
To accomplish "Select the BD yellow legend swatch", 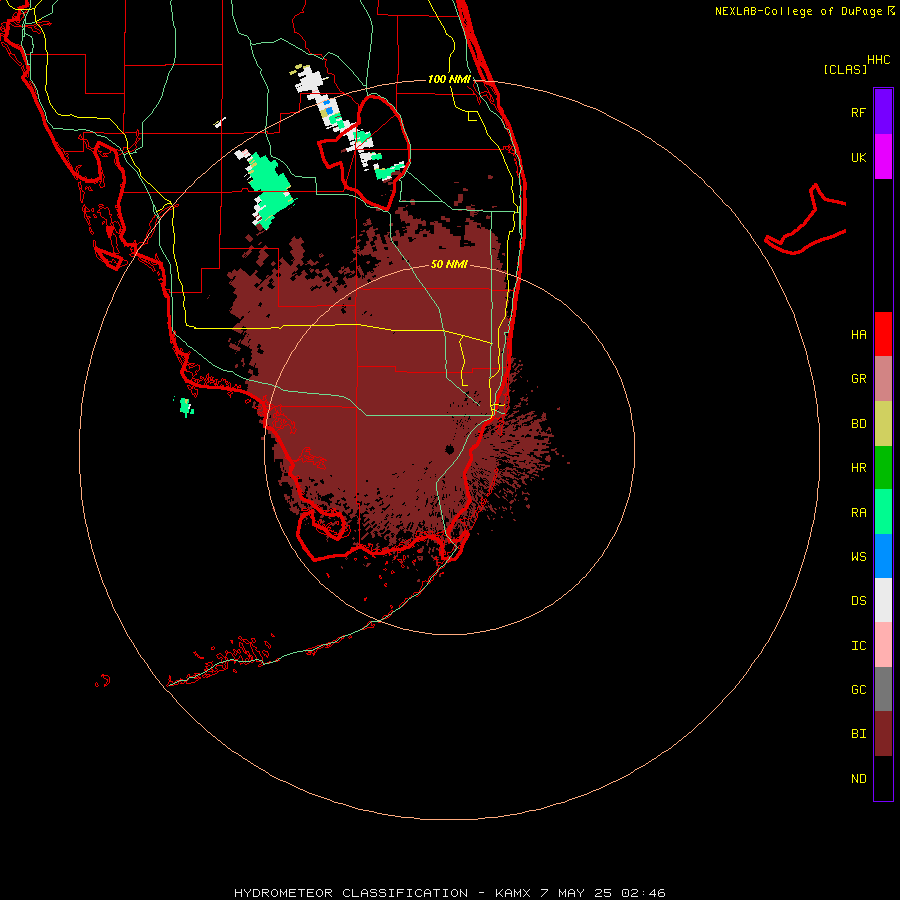I will [883, 424].
